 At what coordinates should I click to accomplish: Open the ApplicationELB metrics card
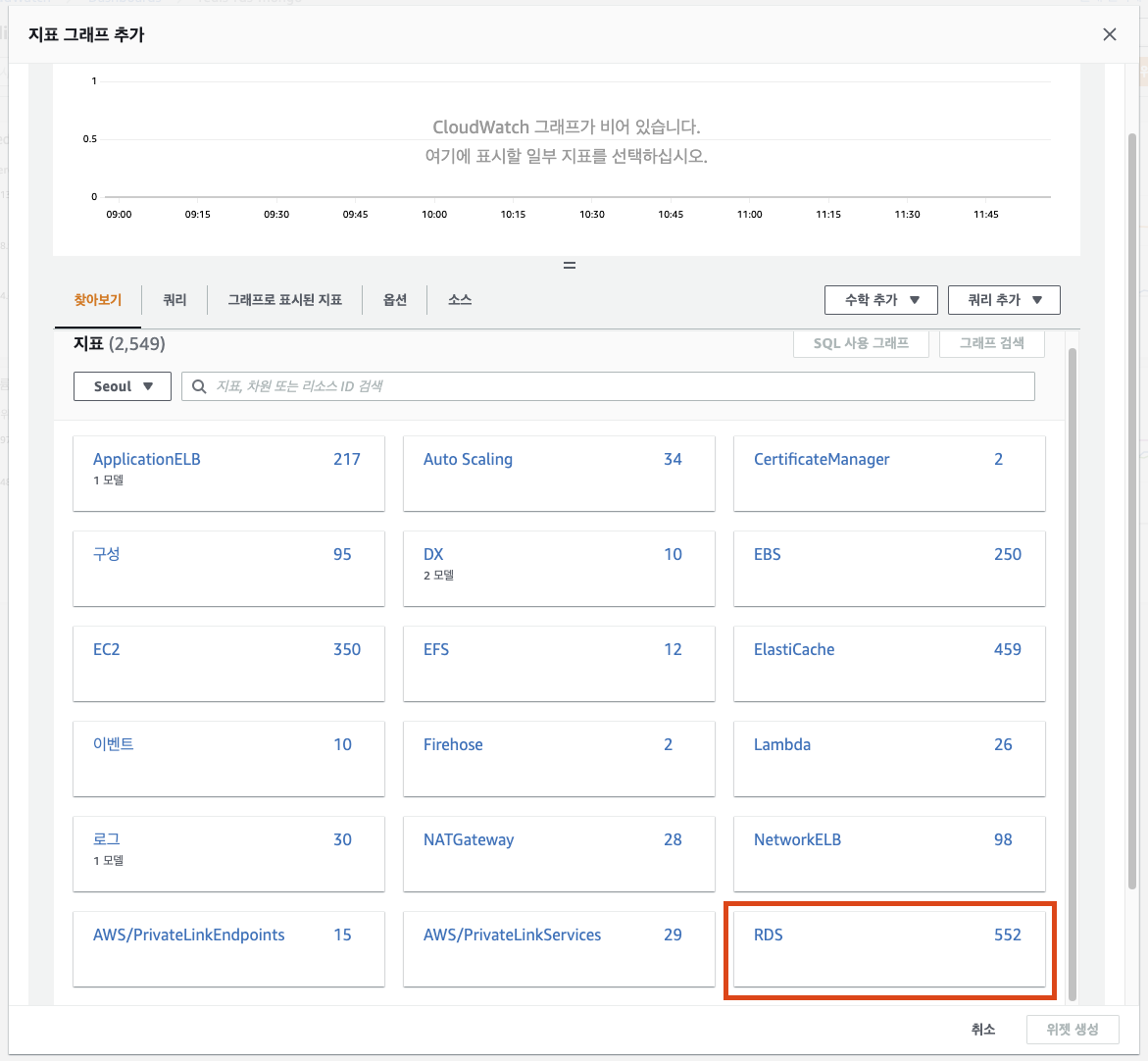228,473
